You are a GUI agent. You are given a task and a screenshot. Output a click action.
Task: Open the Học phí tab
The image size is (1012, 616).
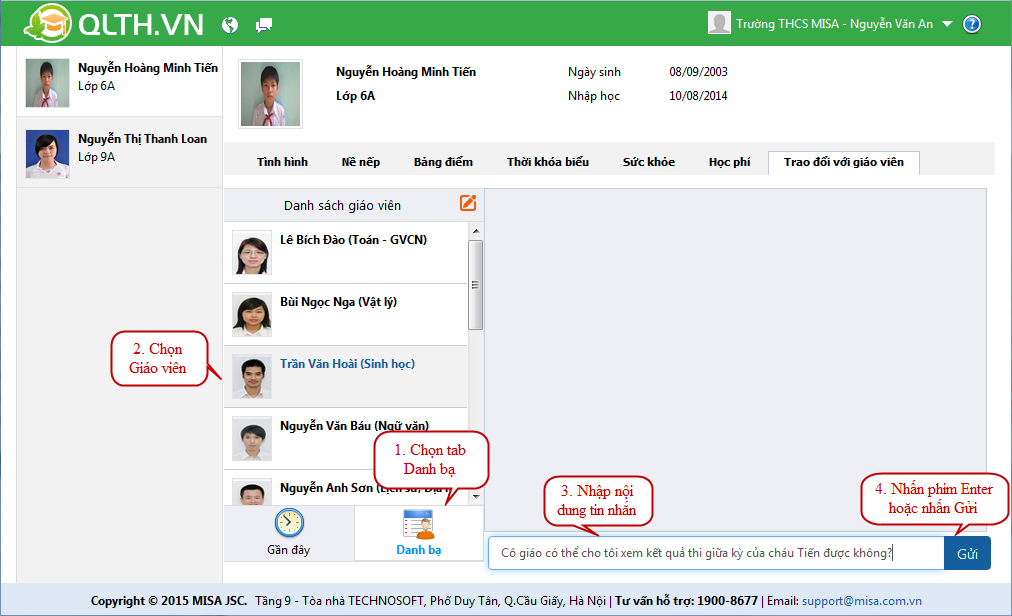click(x=729, y=162)
